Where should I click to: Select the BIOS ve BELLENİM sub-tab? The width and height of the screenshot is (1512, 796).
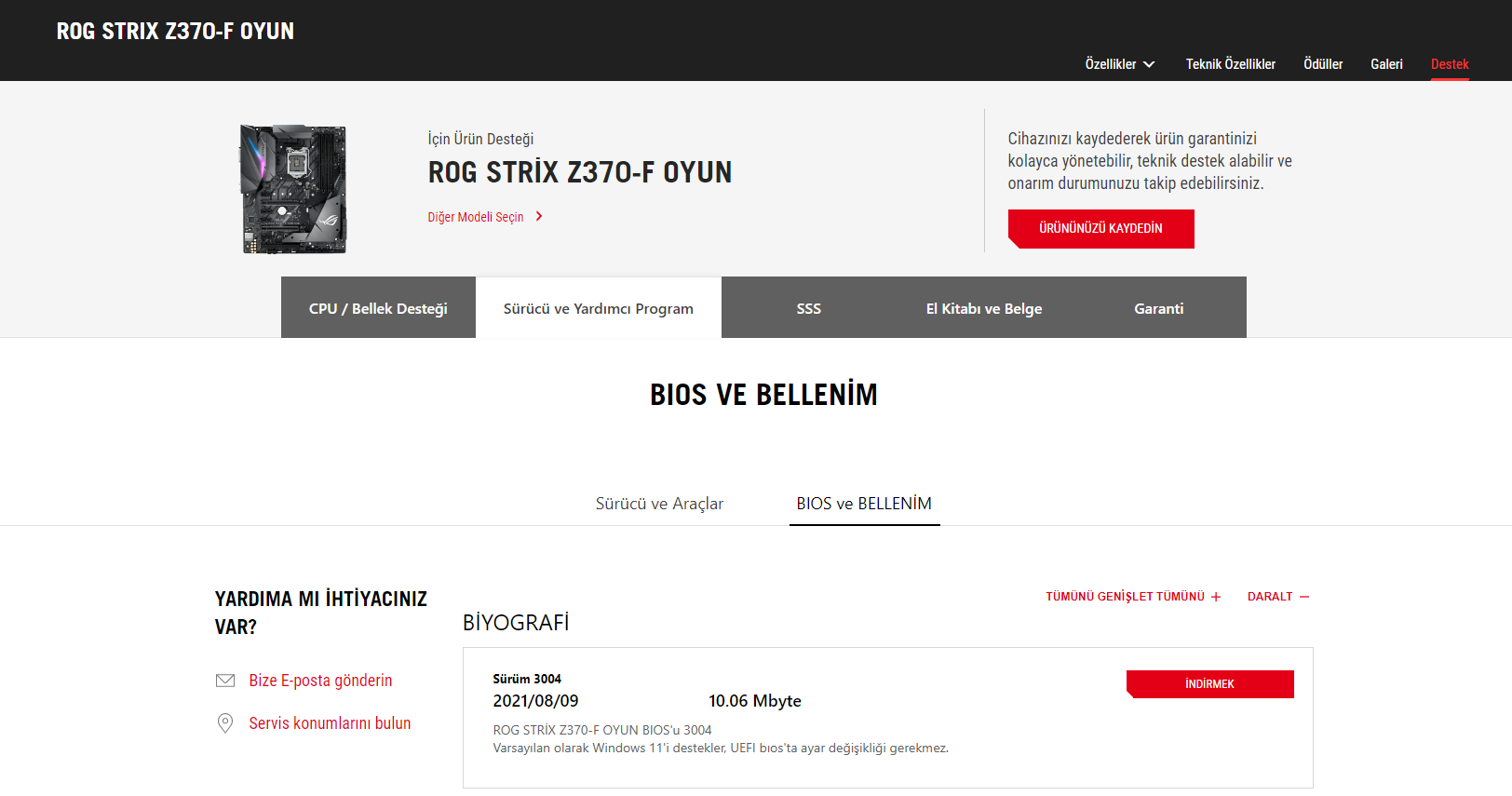[864, 504]
